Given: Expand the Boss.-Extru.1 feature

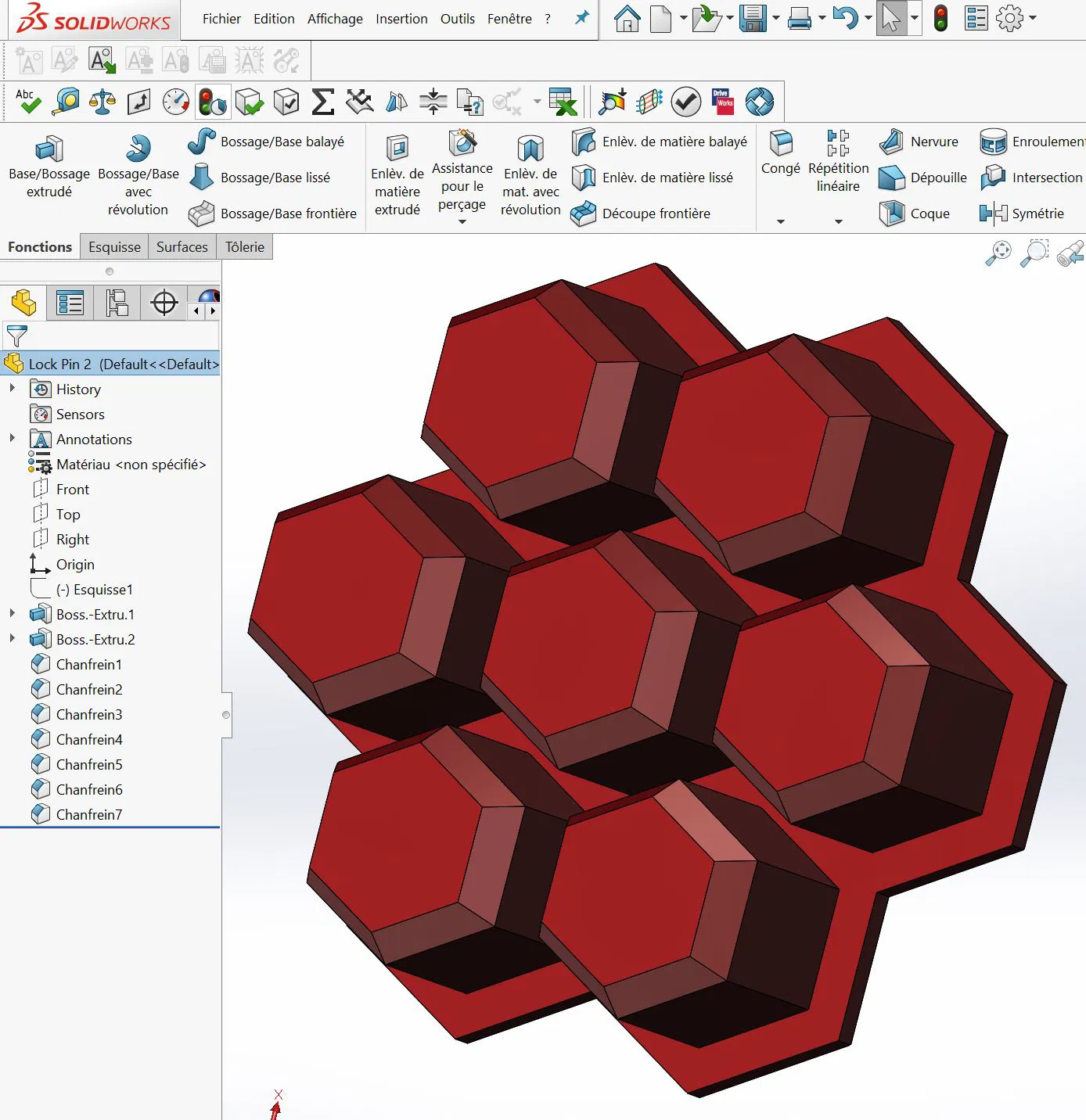Looking at the screenshot, I should (12, 614).
